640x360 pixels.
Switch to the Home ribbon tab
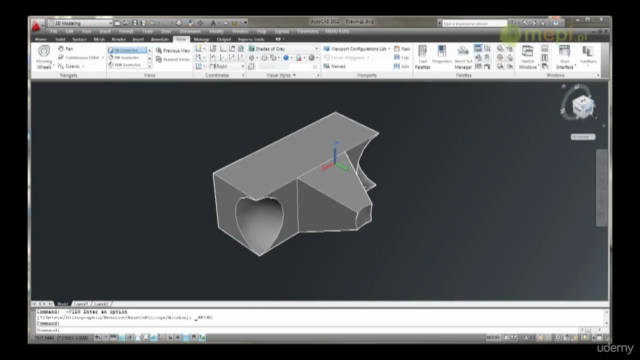click(40, 39)
